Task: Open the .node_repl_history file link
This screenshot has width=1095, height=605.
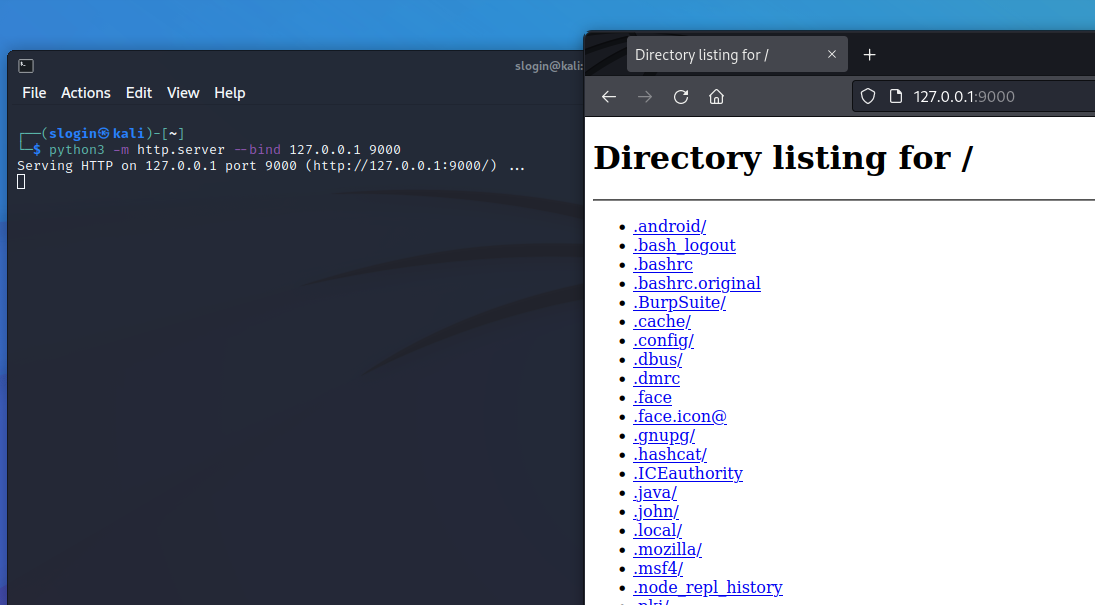Action: click(708, 588)
